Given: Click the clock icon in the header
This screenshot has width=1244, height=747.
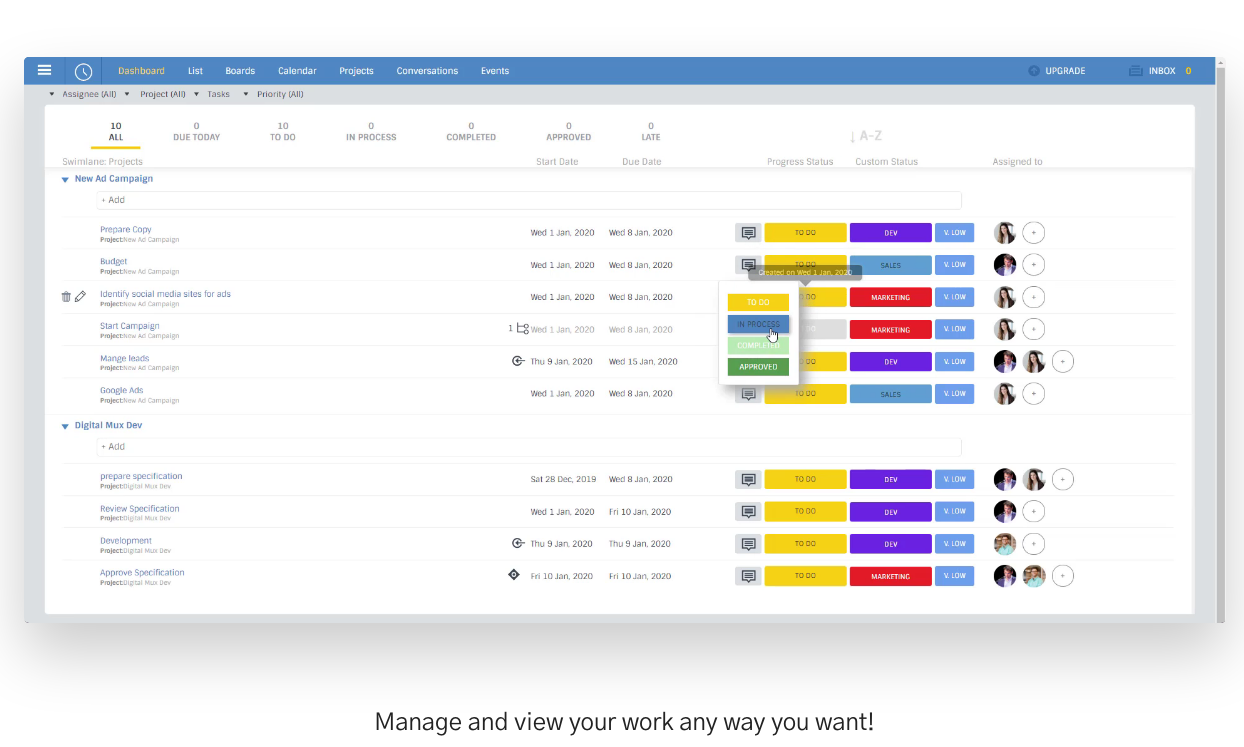Looking at the screenshot, I should (x=83, y=71).
